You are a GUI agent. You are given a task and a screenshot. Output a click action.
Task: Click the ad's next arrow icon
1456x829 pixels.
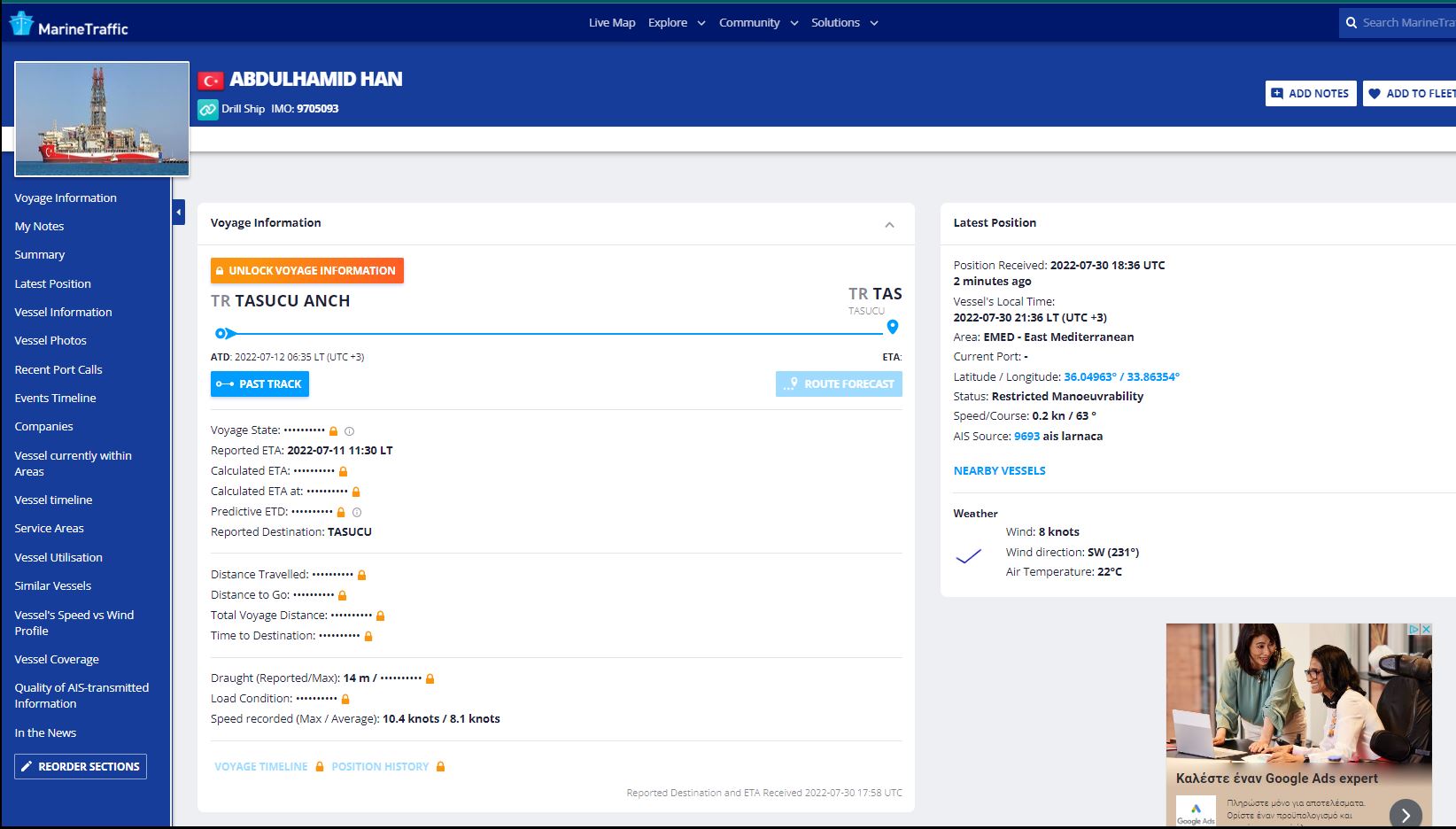click(1405, 814)
